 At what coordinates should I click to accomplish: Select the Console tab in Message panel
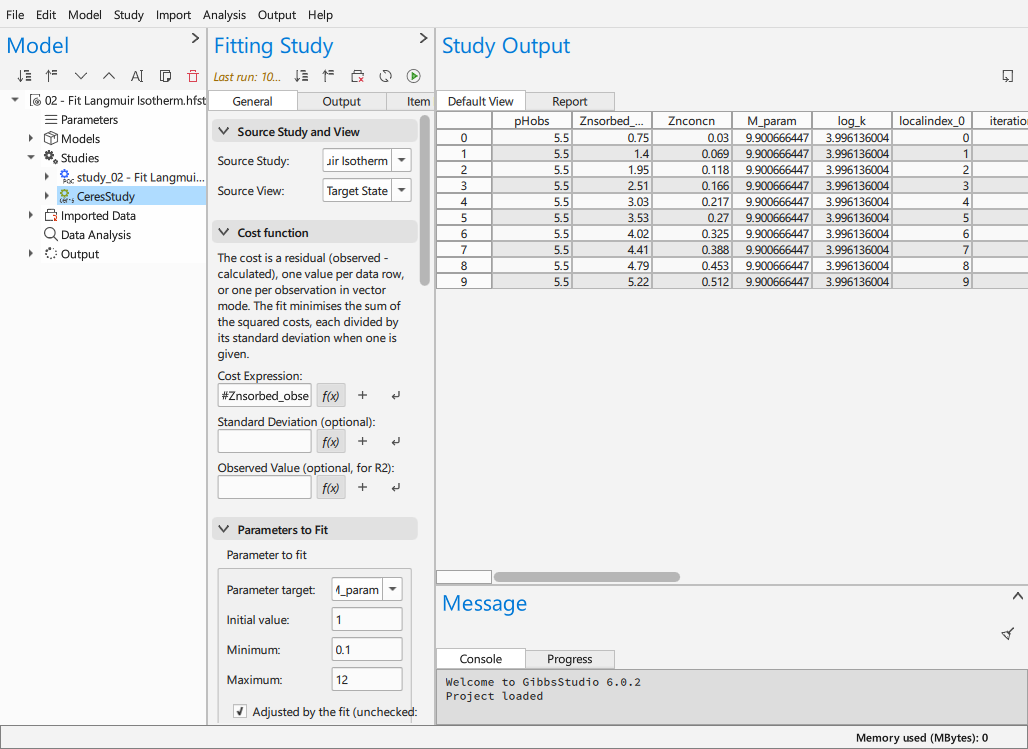coord(481,658)
